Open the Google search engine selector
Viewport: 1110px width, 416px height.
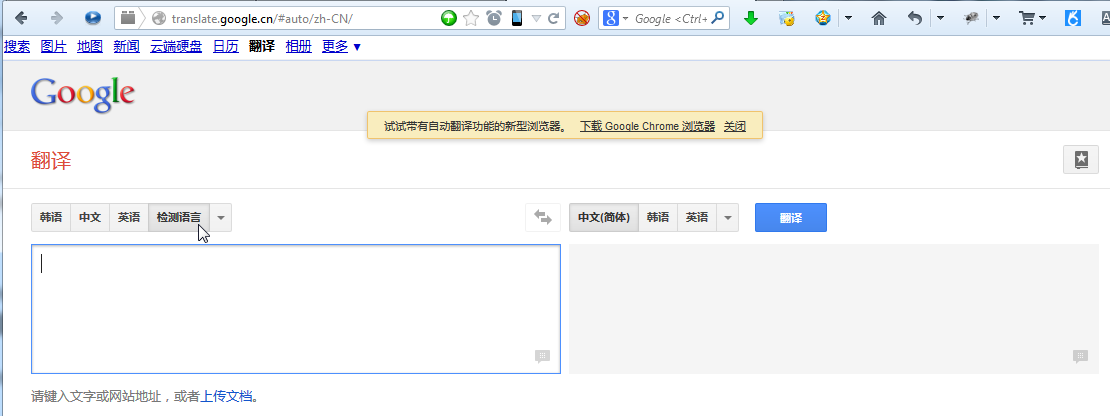(x=616, y=18)
